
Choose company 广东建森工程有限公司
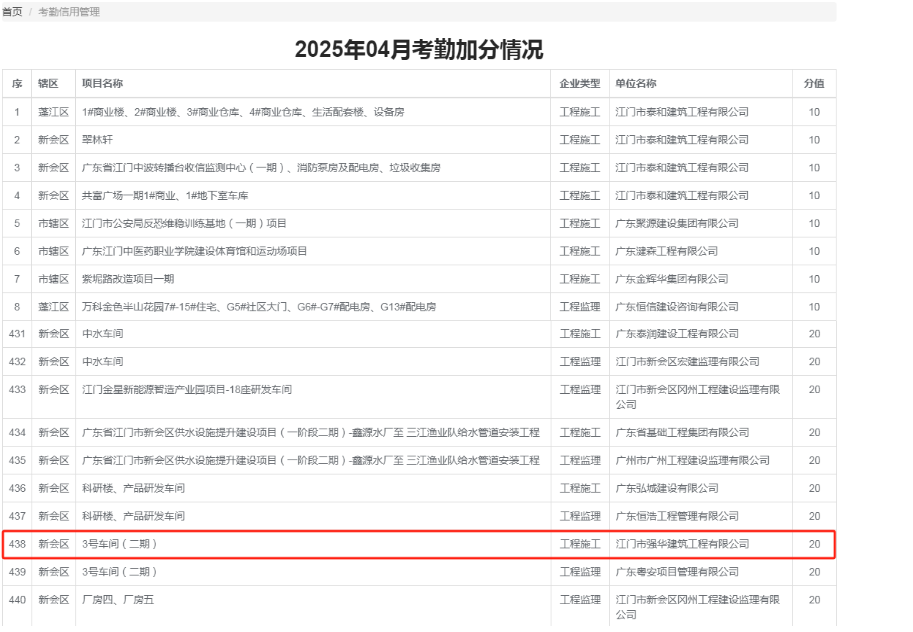click(x=666, y=251)
